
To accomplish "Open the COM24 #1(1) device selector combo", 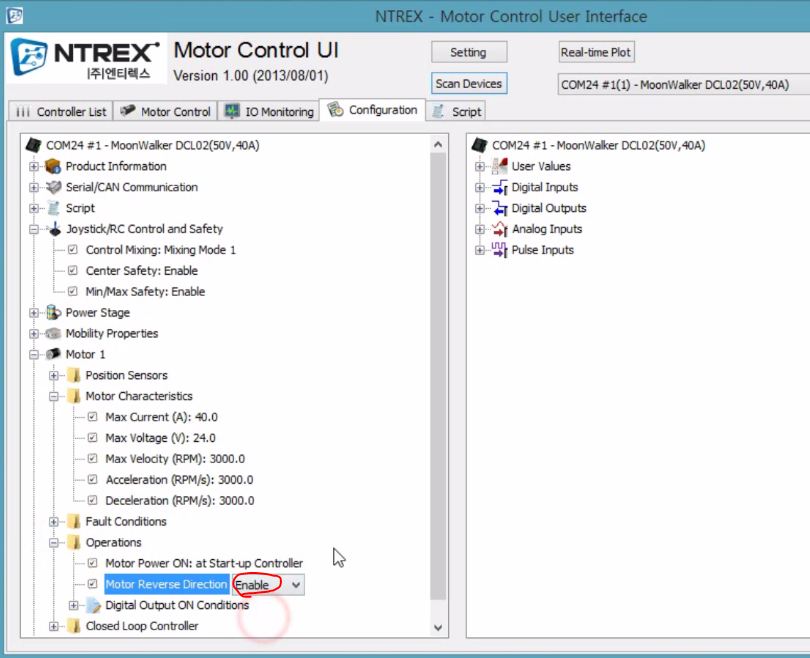I will coord(683,85).
